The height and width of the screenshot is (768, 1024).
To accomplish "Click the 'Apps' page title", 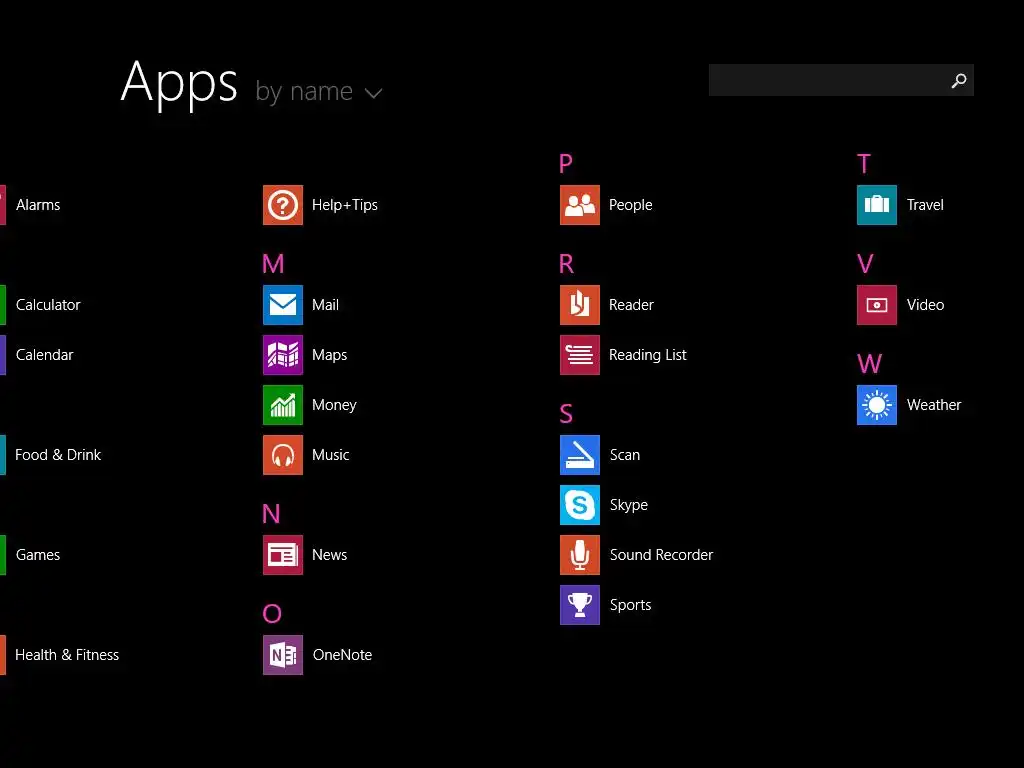I will click(x=180, y=83).
